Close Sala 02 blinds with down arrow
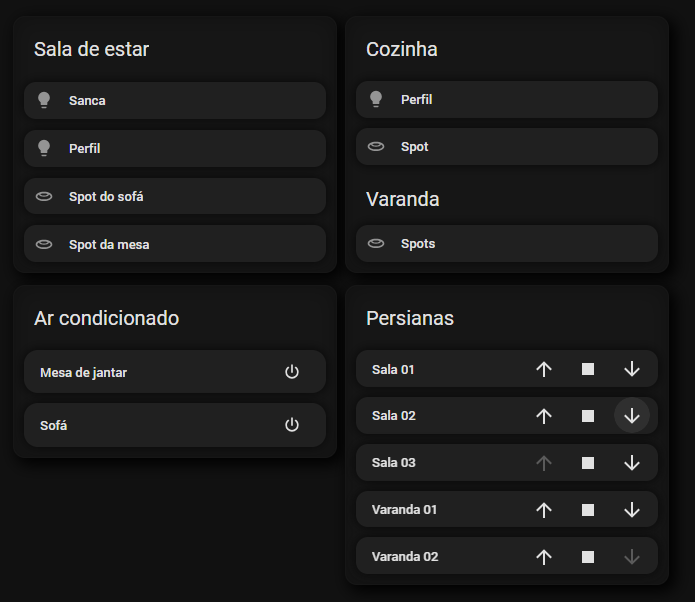Screen dimensions: 695x602 632,416
